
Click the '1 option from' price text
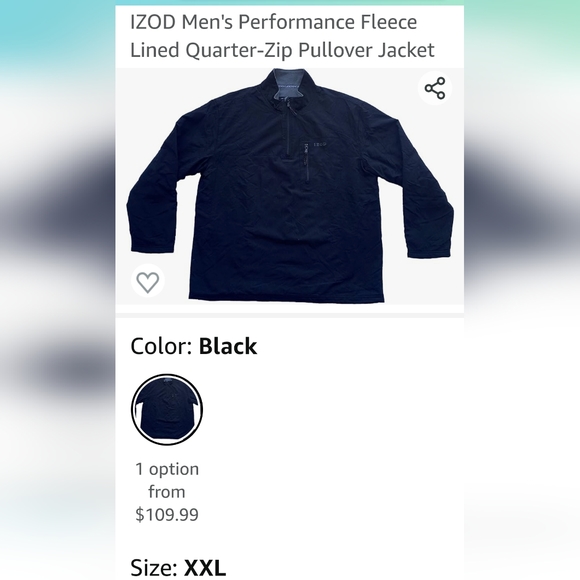tap(167, 480)
